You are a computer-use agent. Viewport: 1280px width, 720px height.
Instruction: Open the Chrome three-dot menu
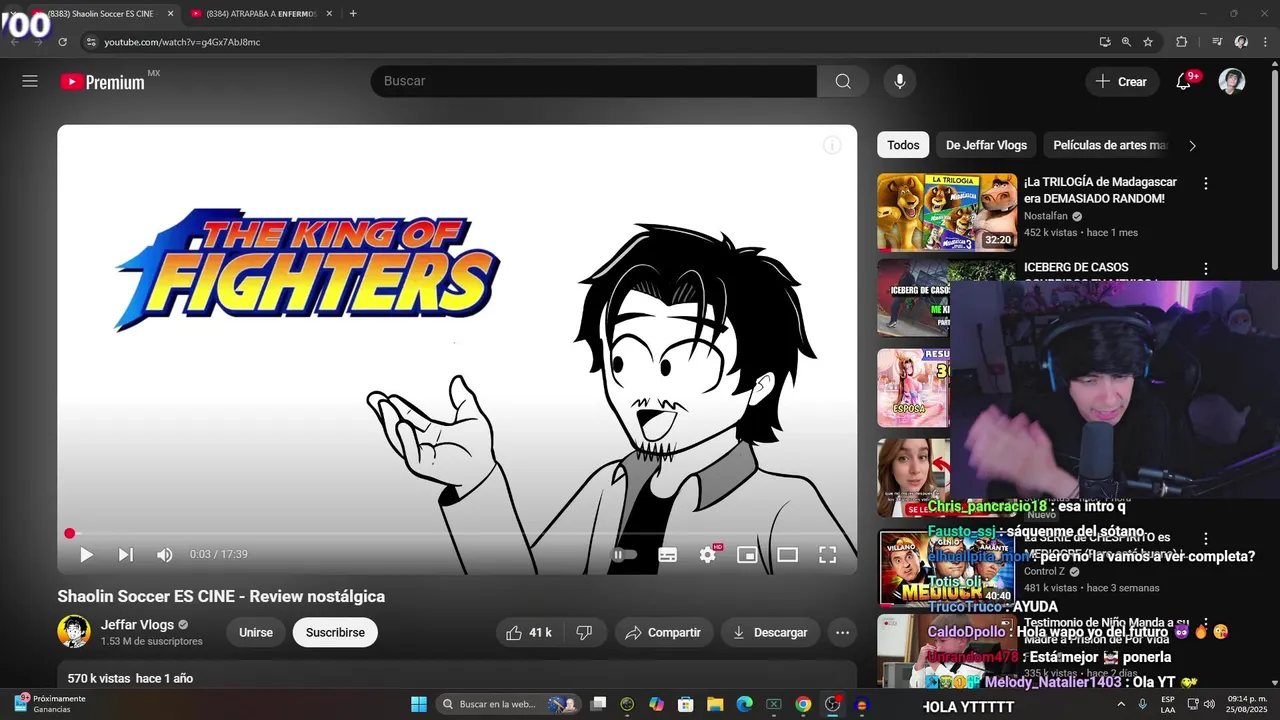pos(1265,42)
